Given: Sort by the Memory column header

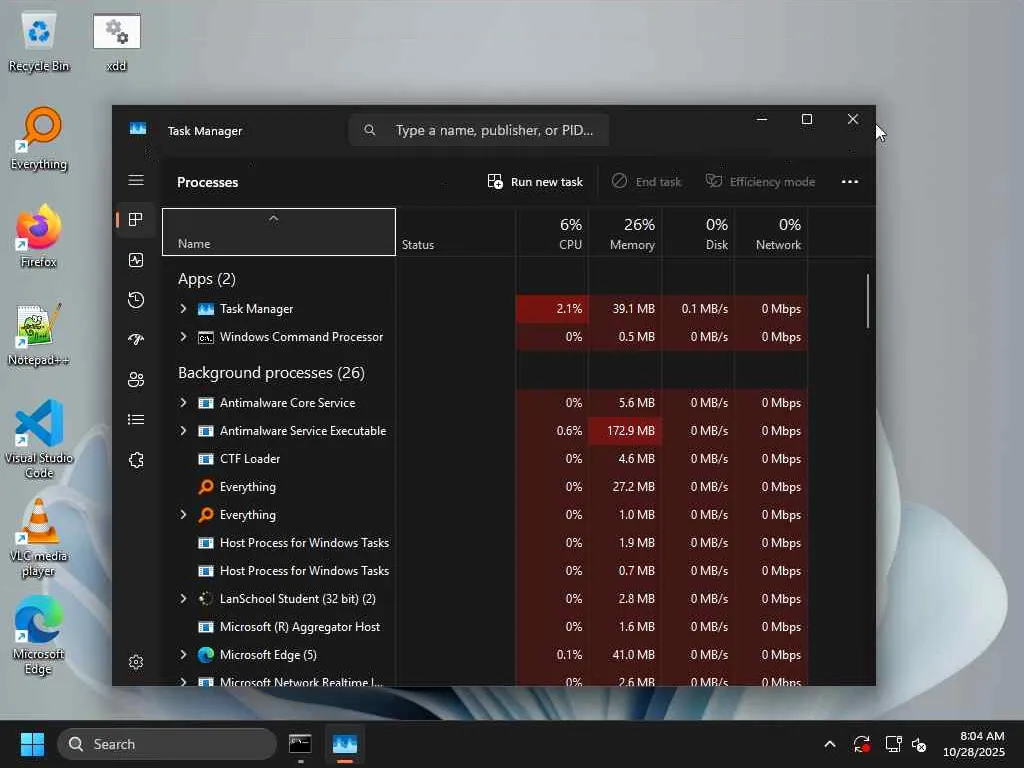Looking at the screenshot, I should [626, 232].
